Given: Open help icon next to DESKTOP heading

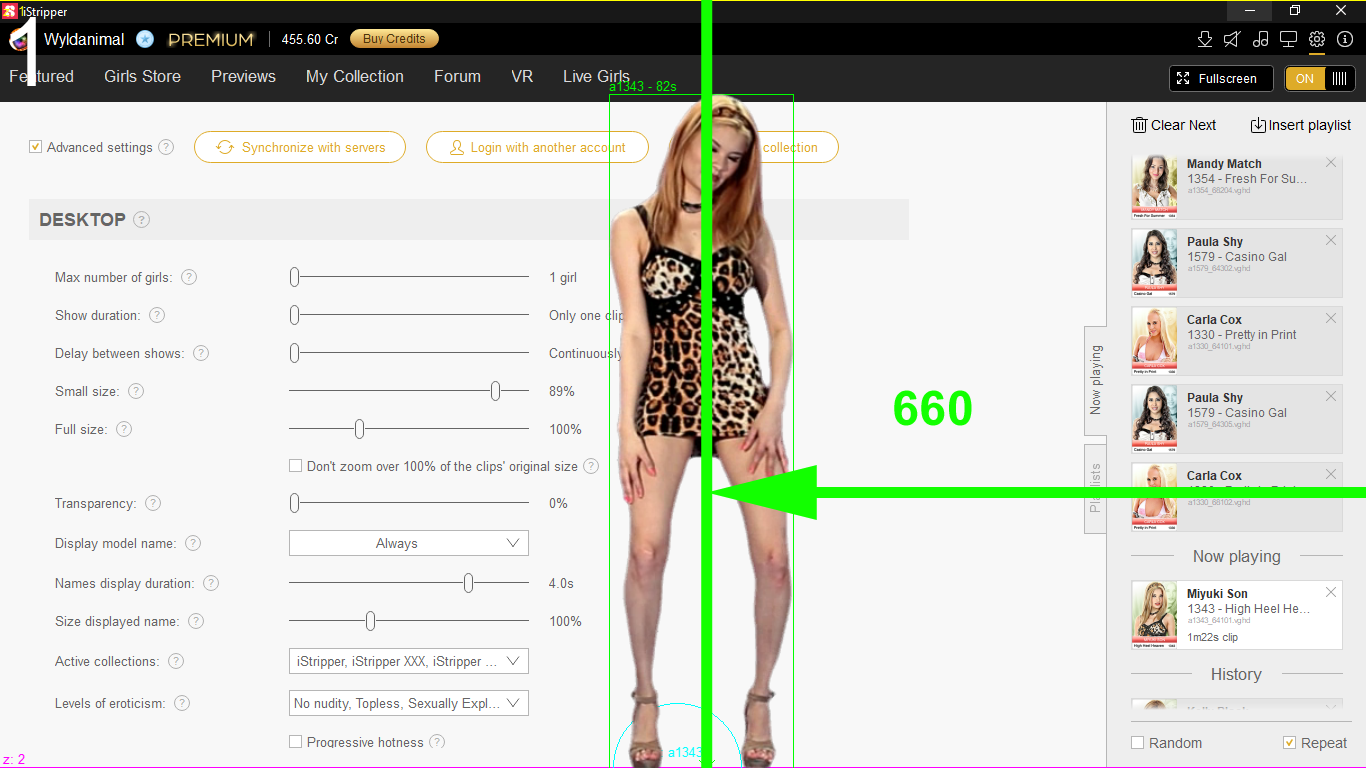Looking at the screenshot, I should (x=142, y=220).
